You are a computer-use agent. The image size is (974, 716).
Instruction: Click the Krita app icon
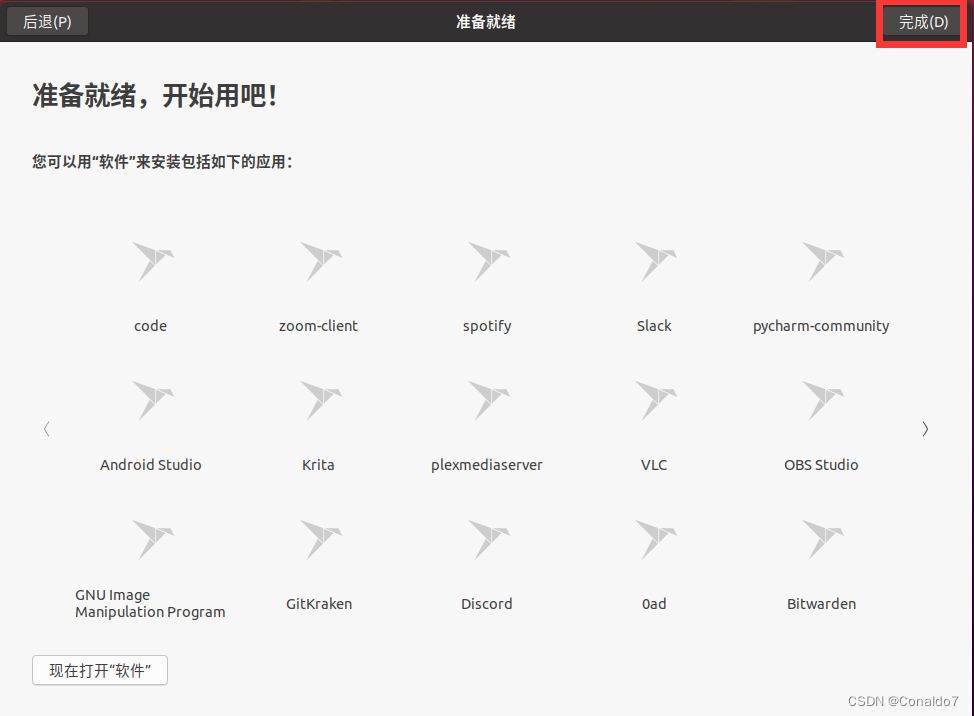(321, 400)
